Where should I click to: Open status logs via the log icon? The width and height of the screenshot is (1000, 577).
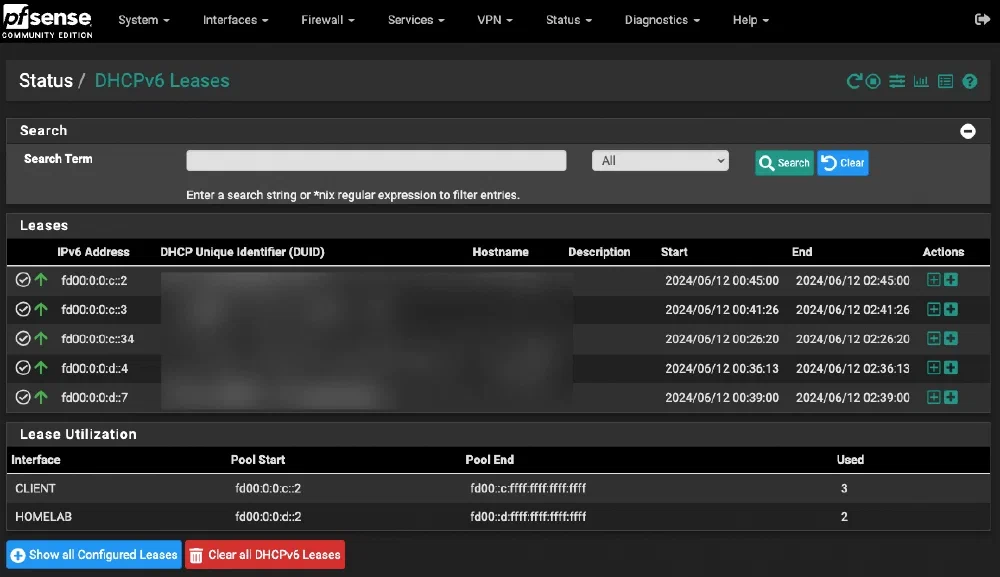pos(945,81)
